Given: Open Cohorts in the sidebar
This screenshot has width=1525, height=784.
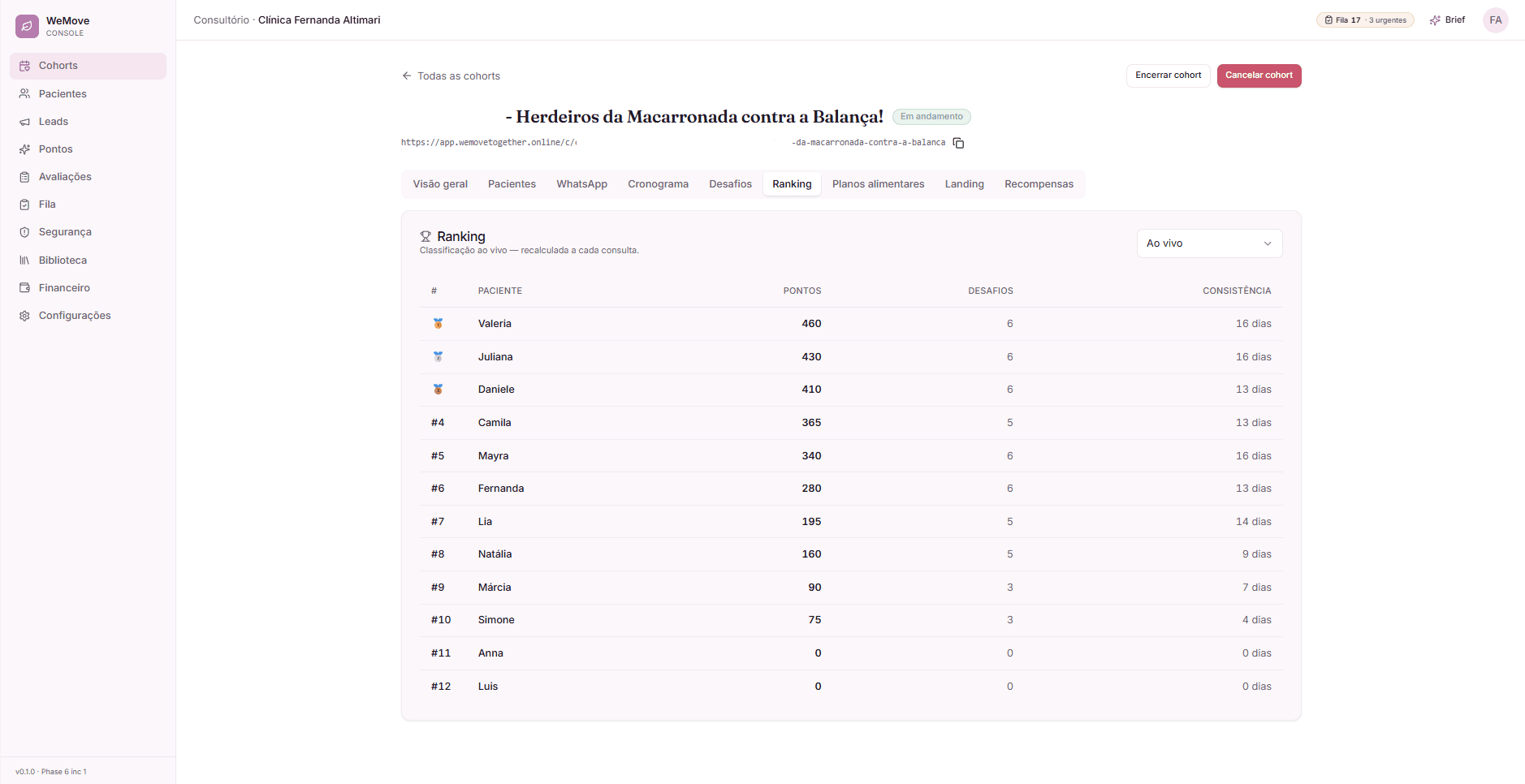Looking at the screenshot, I should coord(88,66).
